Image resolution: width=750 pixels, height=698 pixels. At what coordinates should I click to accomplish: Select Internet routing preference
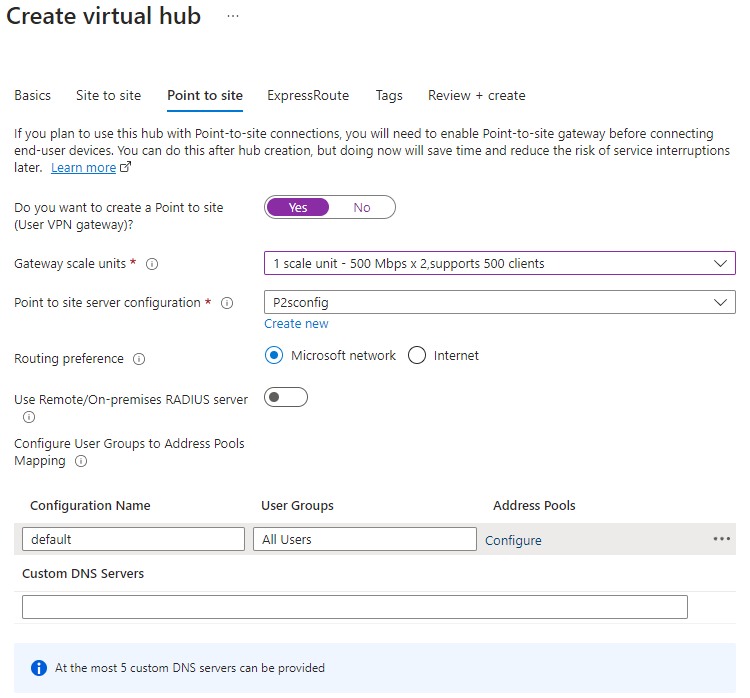tap(417, 355)
